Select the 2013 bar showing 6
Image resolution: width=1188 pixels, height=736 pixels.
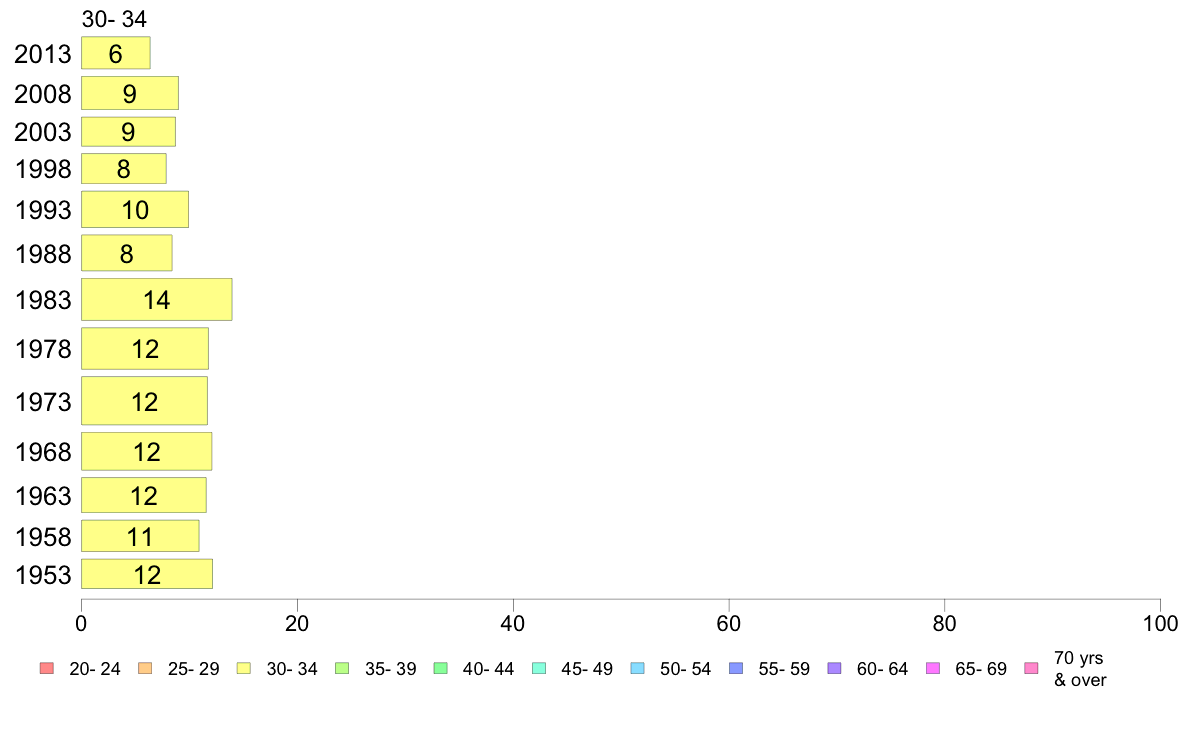115,54
